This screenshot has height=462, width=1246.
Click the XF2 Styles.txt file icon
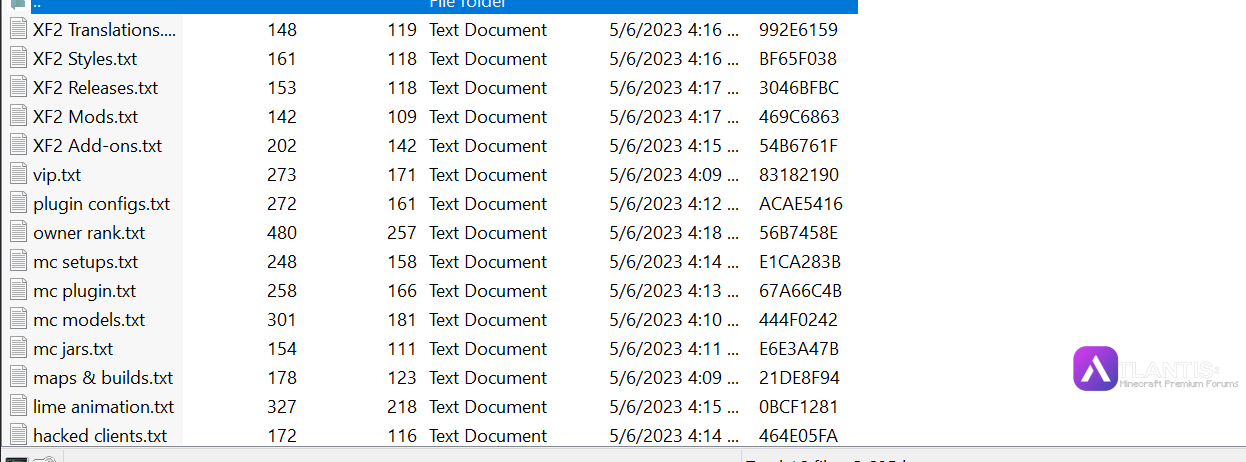[18, 58]
